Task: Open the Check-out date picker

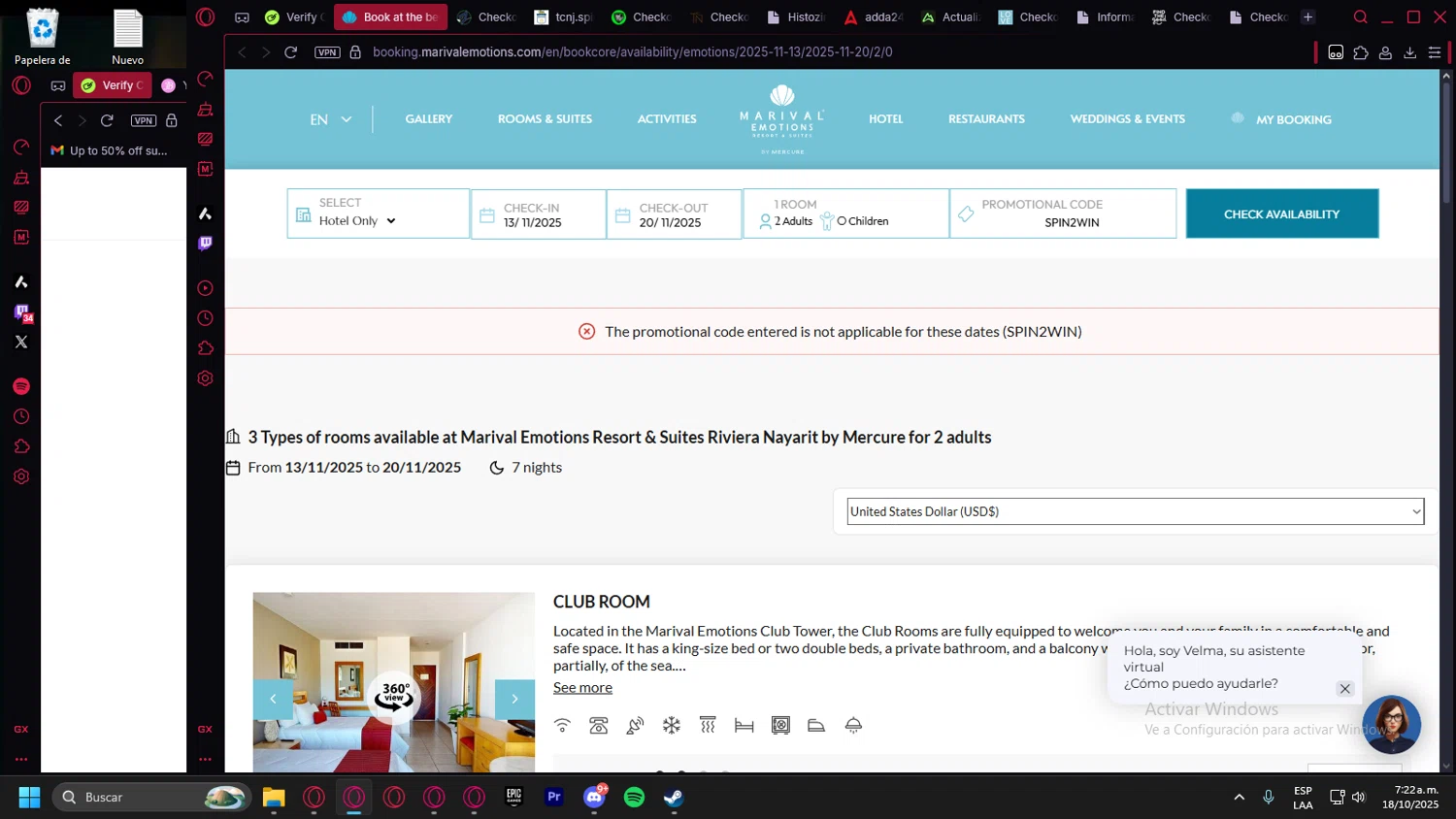Action: tap(675, 214)
